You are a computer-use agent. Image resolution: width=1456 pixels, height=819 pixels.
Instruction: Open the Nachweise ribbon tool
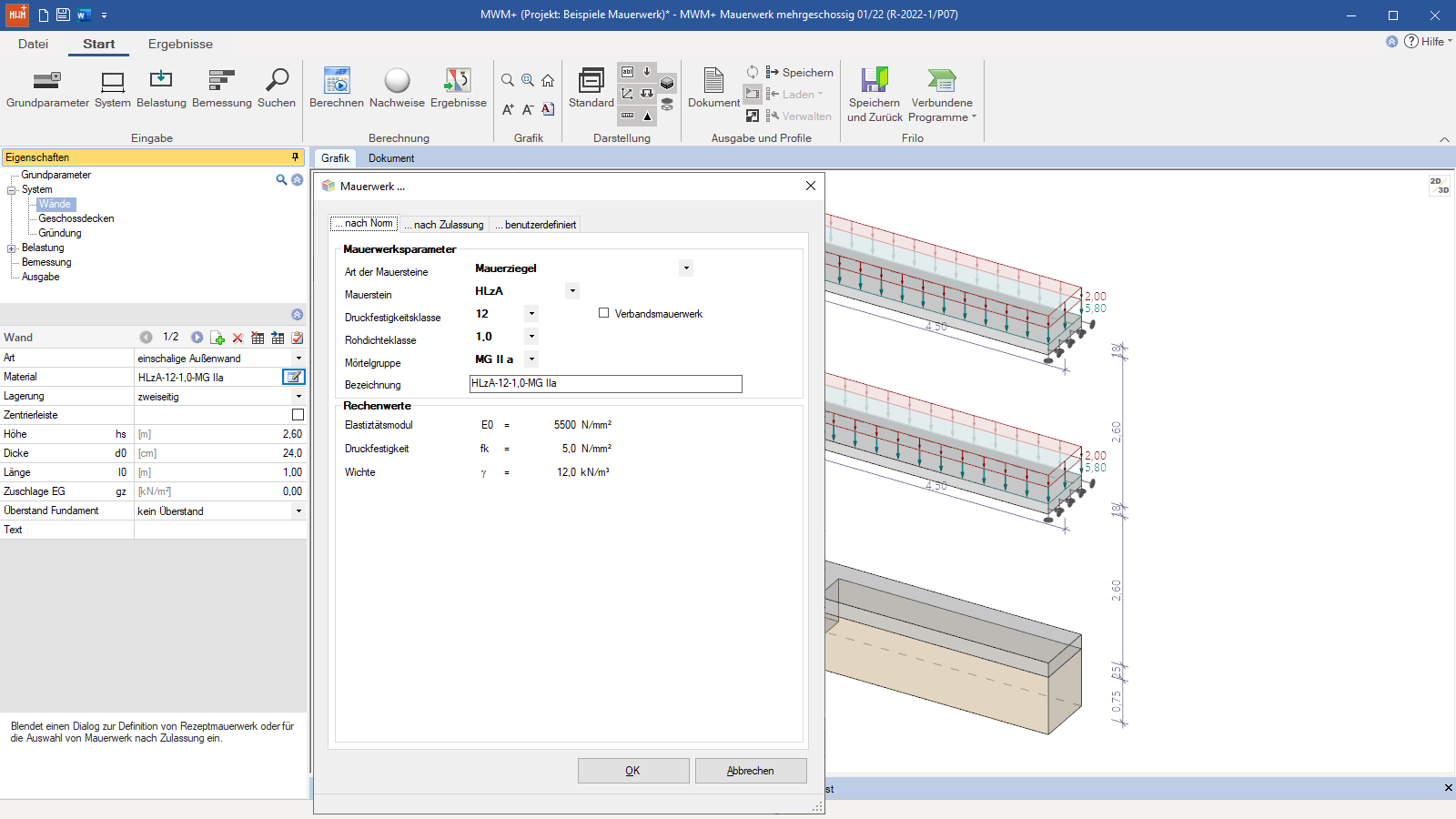tap(397, 88)
